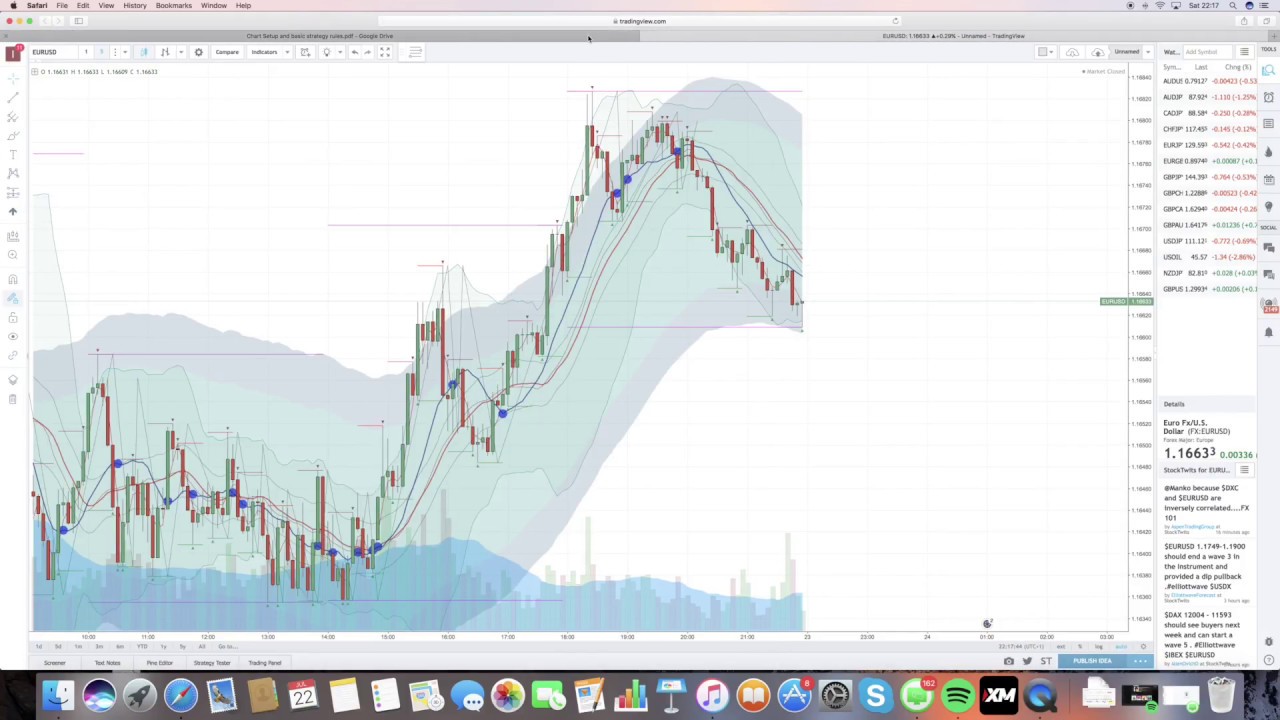The height and width of the screenshot is (720, 1280).
Task: Click the create alert icon
Action: point(305,52)
